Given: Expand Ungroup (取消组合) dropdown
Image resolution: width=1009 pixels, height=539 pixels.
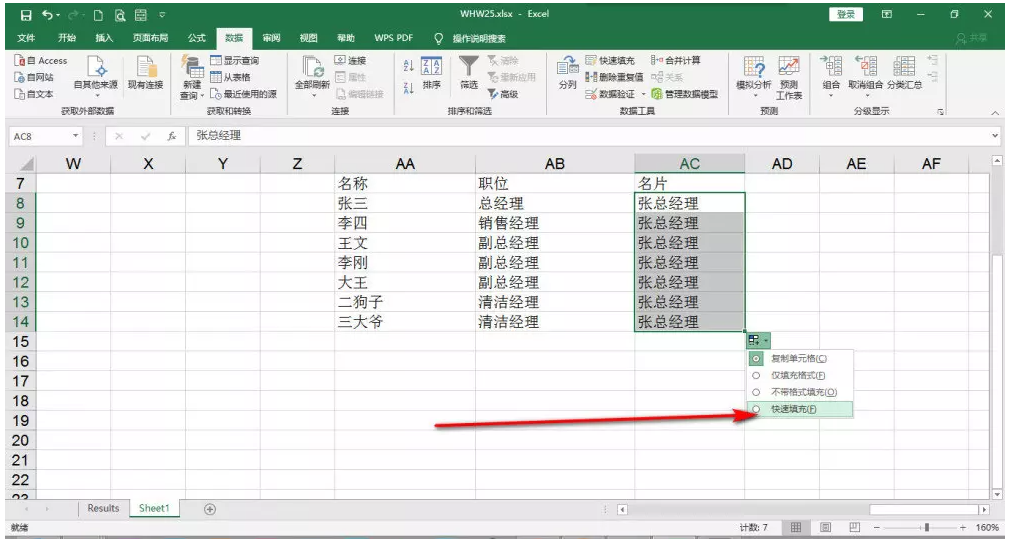Looking at the screenshot, I should click(x=865, y=95).
